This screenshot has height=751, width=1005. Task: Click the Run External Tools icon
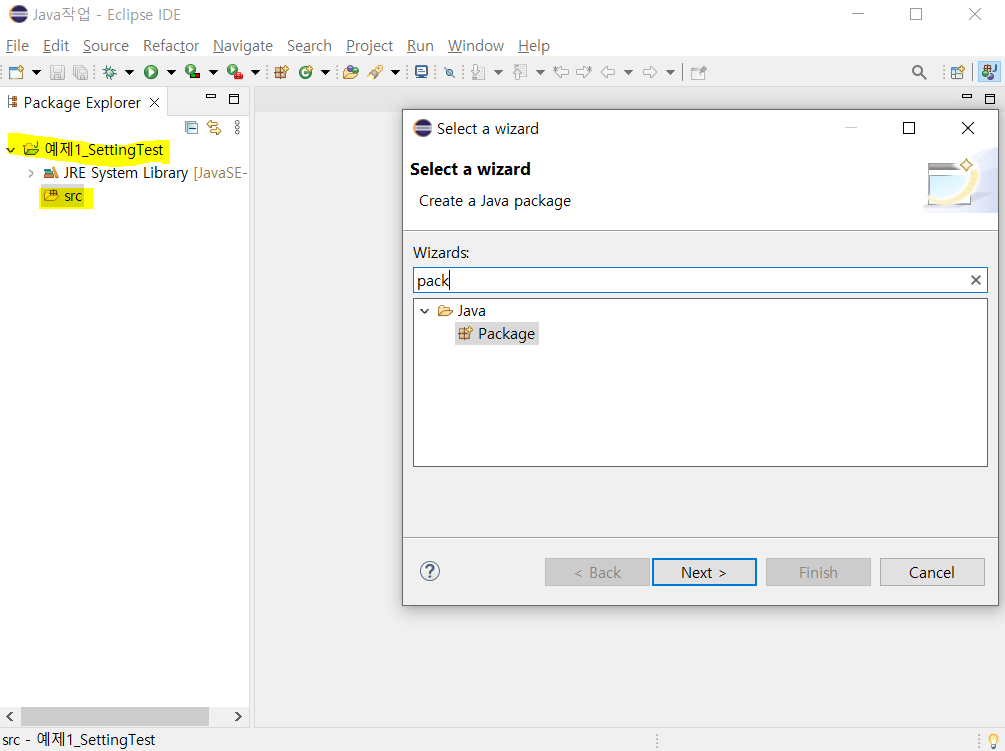[x=235, y=72]
